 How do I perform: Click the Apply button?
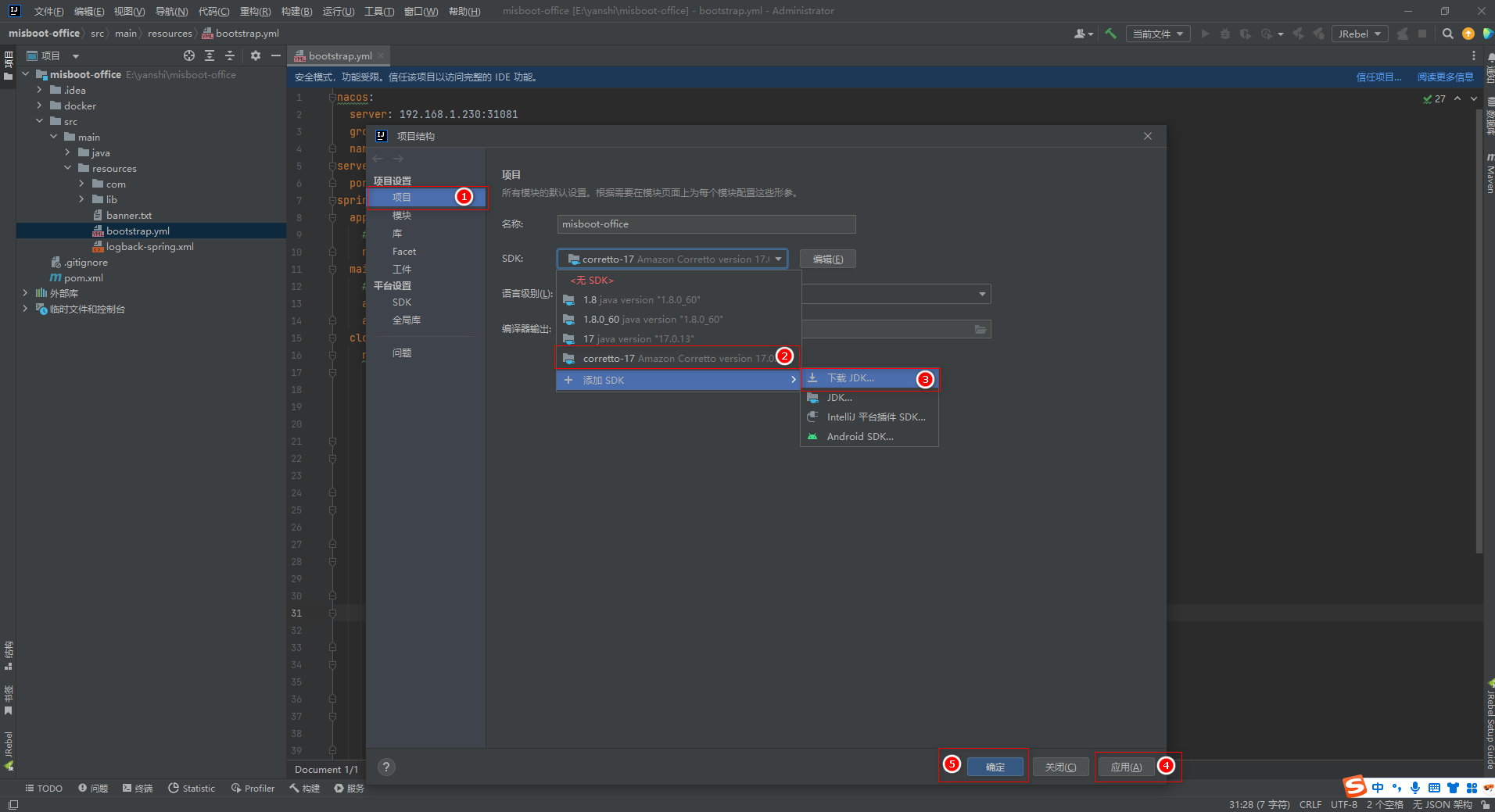tap(1126, 767)
